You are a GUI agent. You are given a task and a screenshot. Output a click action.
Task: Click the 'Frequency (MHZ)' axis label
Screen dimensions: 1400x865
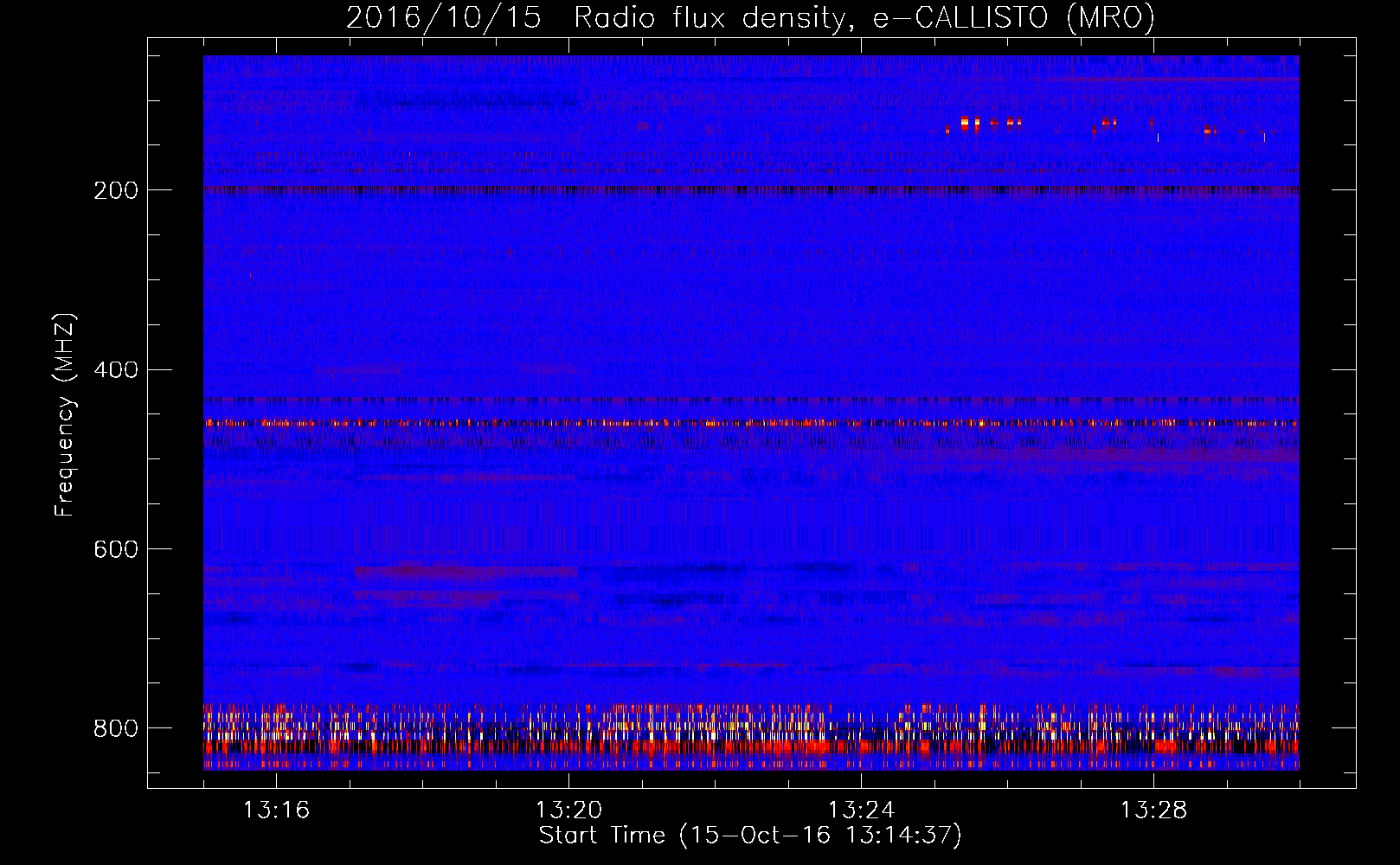coord(65,414)
